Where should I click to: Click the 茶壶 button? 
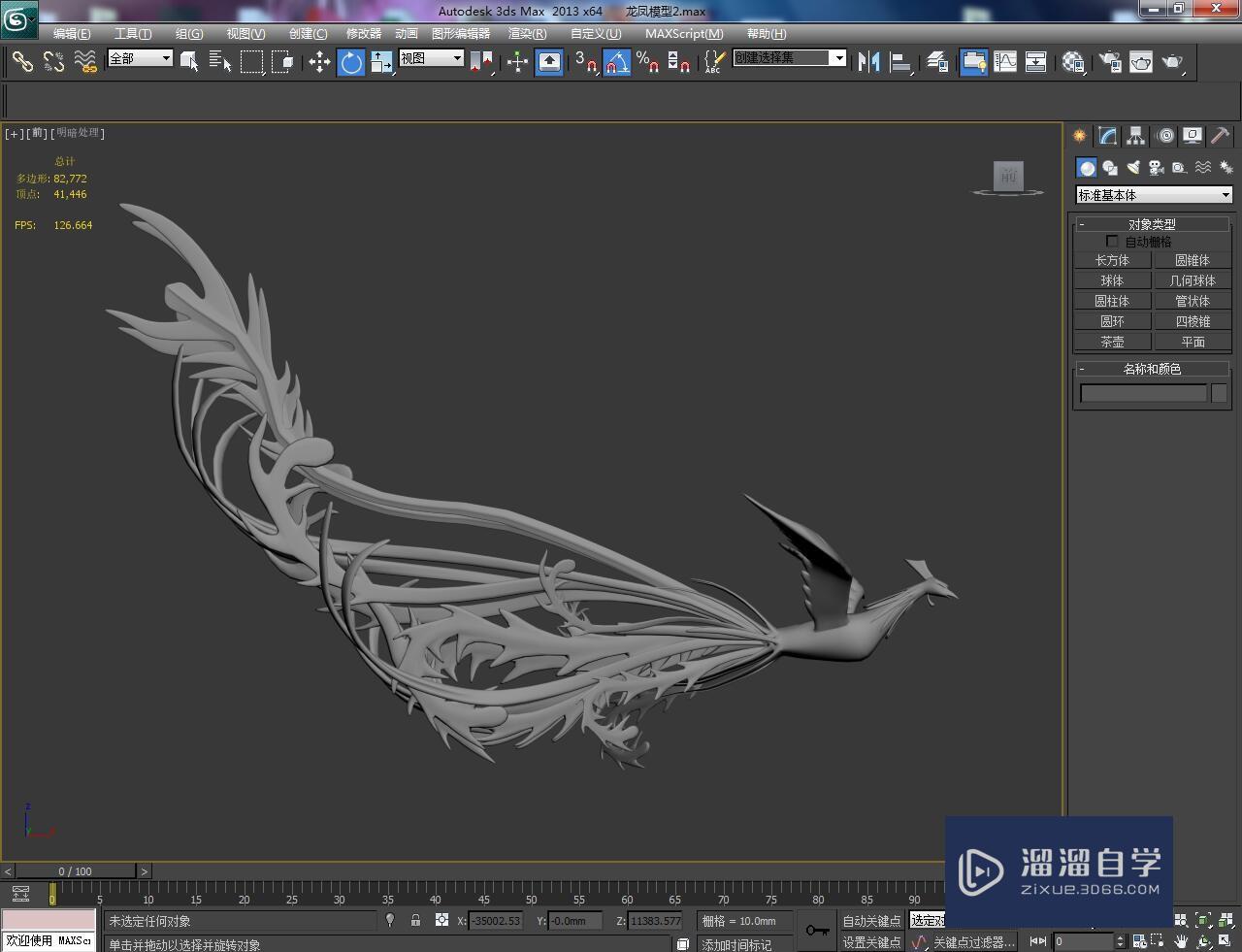pyautogui.click(x=1112, y=342)
